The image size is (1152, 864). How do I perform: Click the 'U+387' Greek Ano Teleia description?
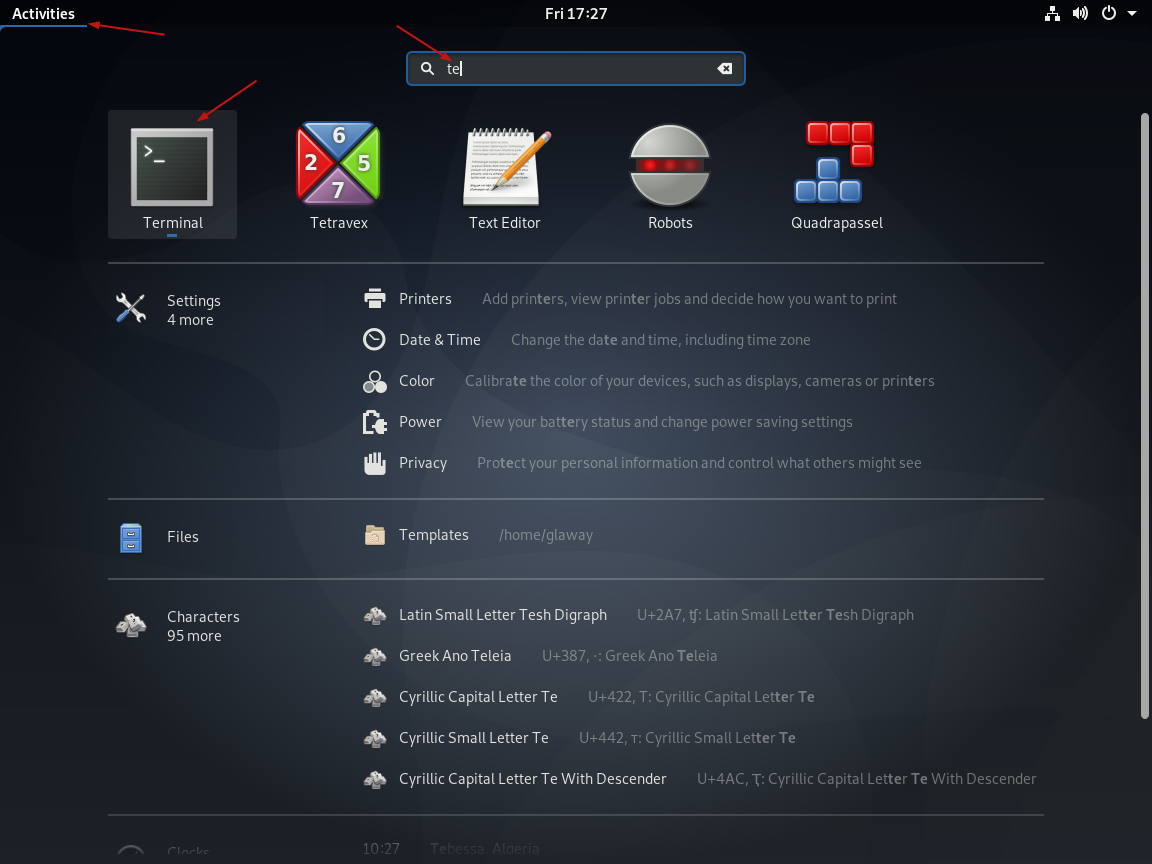(630, 655)
